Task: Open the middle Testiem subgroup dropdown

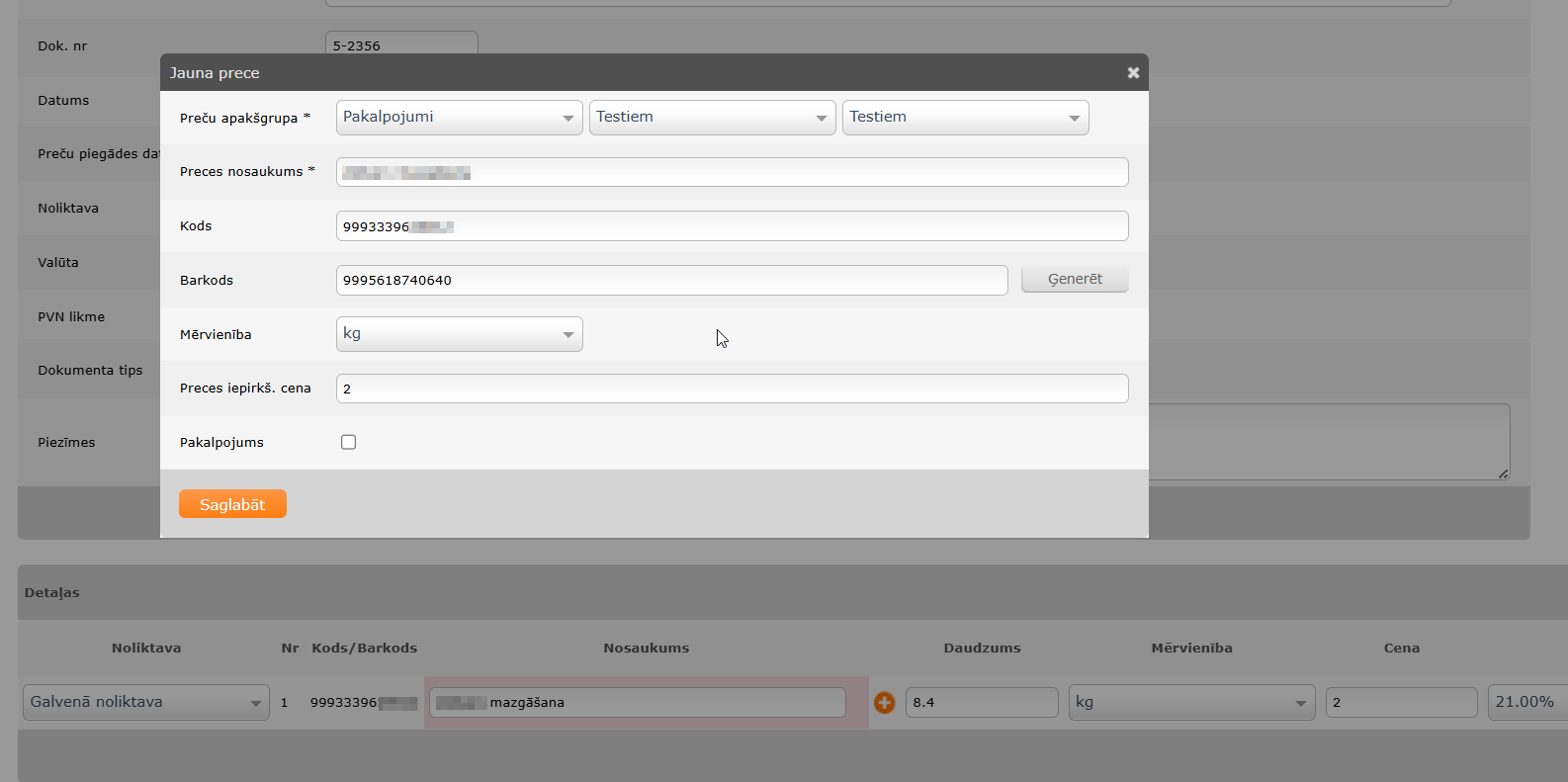Action: click(713, 118)
